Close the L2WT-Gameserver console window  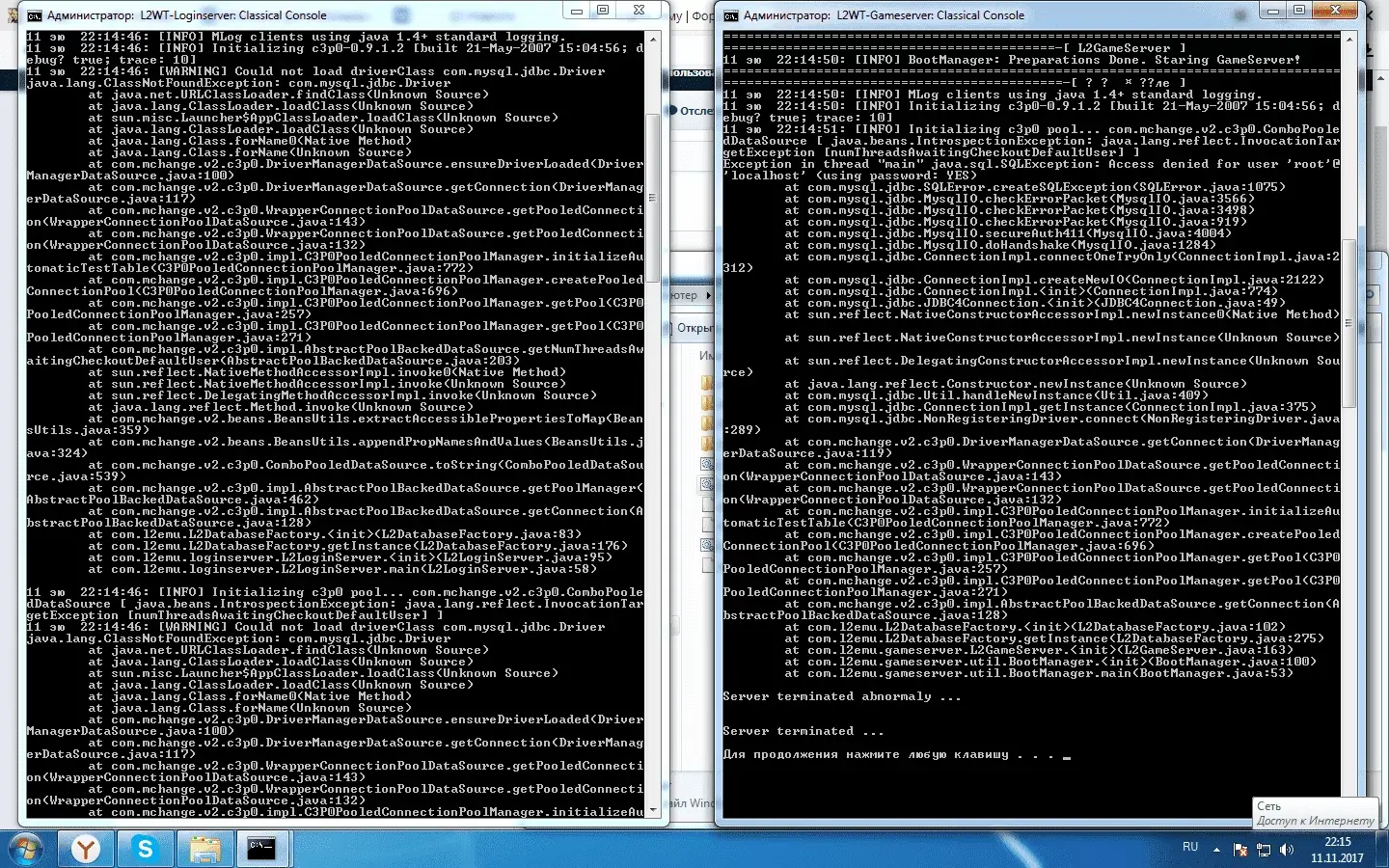point(1336,10)
